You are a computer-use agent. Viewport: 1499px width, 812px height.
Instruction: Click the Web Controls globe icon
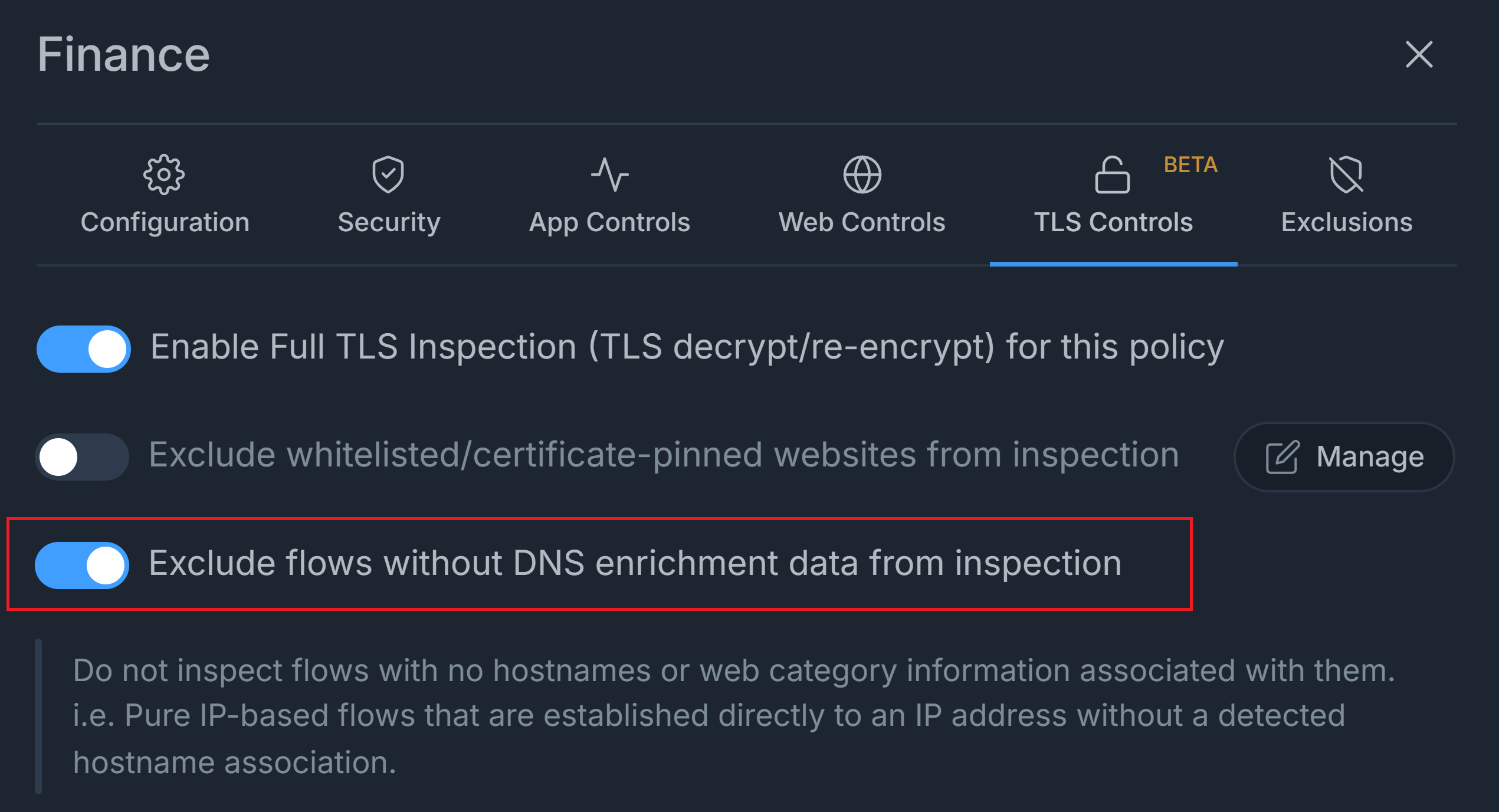pyautogui.click(x=862, y=175)
